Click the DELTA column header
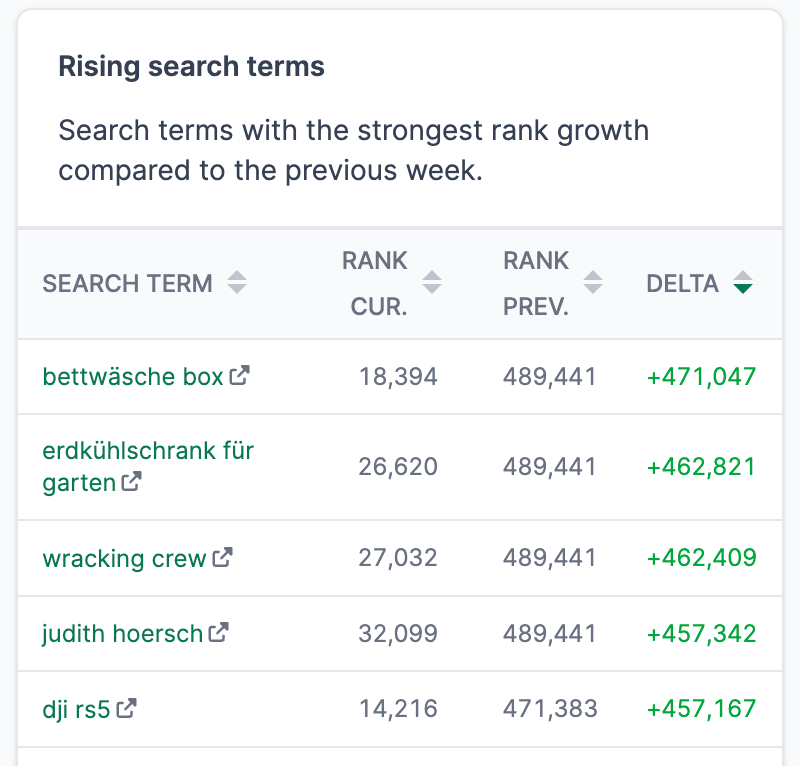The width and height of the screenshot is (800, 766). click(x=683, y=283)
